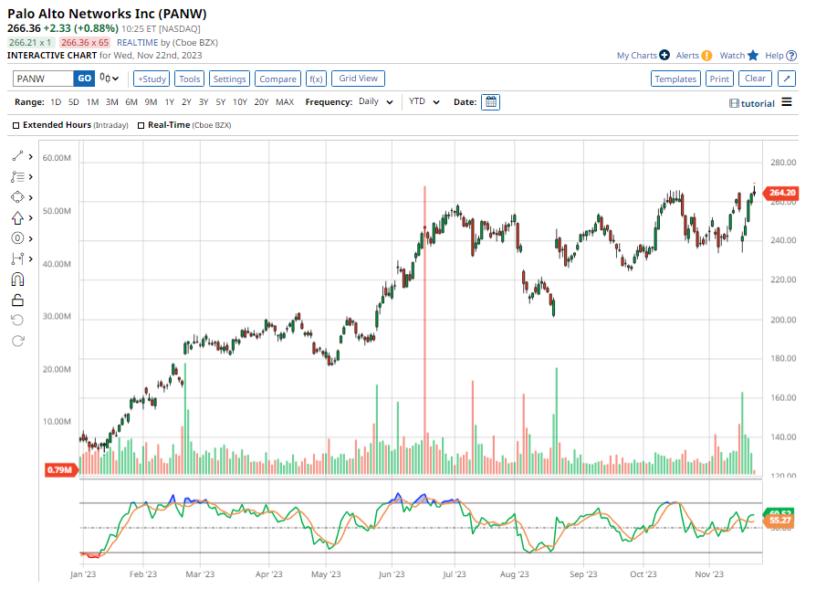The width and height of the screenshot is (816, 600).
Task: Click the f(x) expressions button
Action: 316,79
